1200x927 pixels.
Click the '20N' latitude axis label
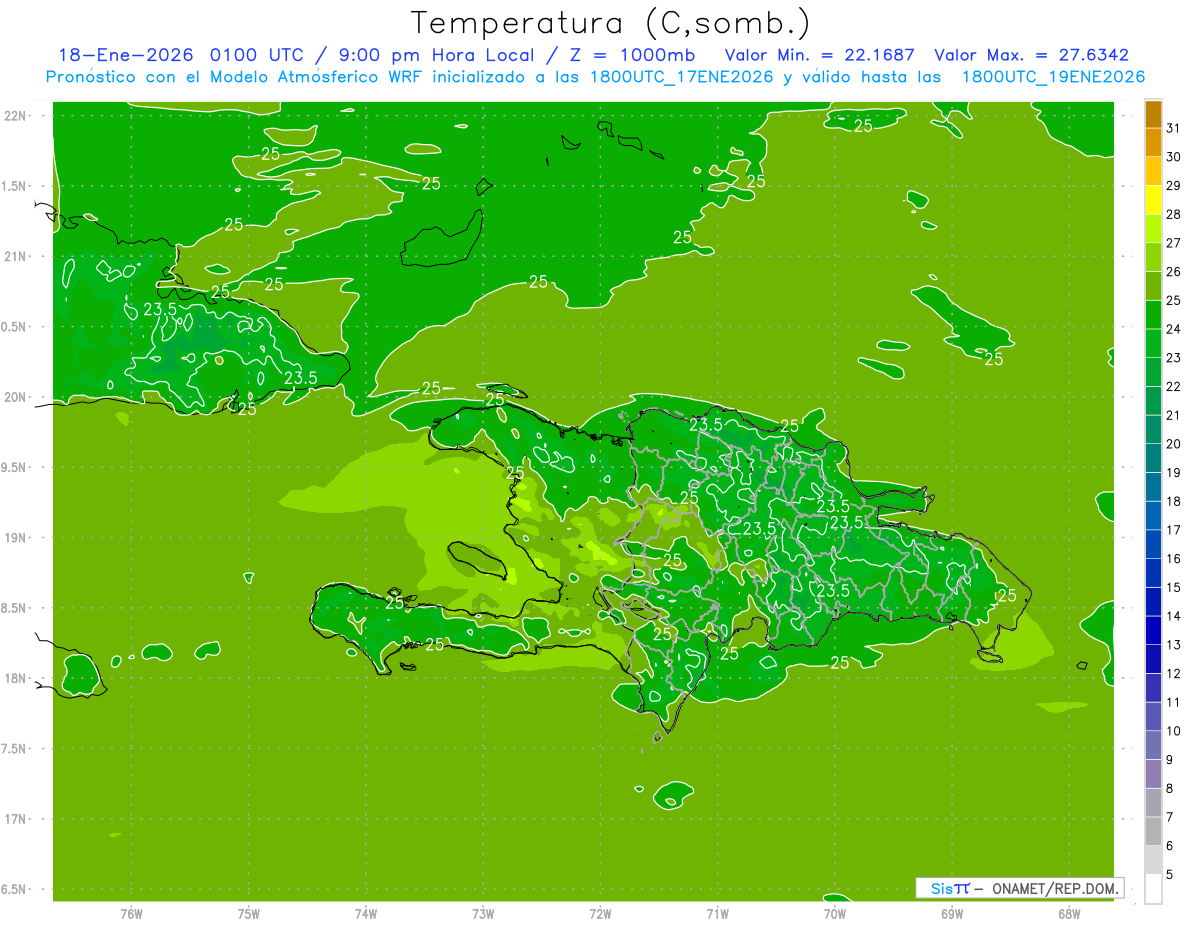click(15, 397)
